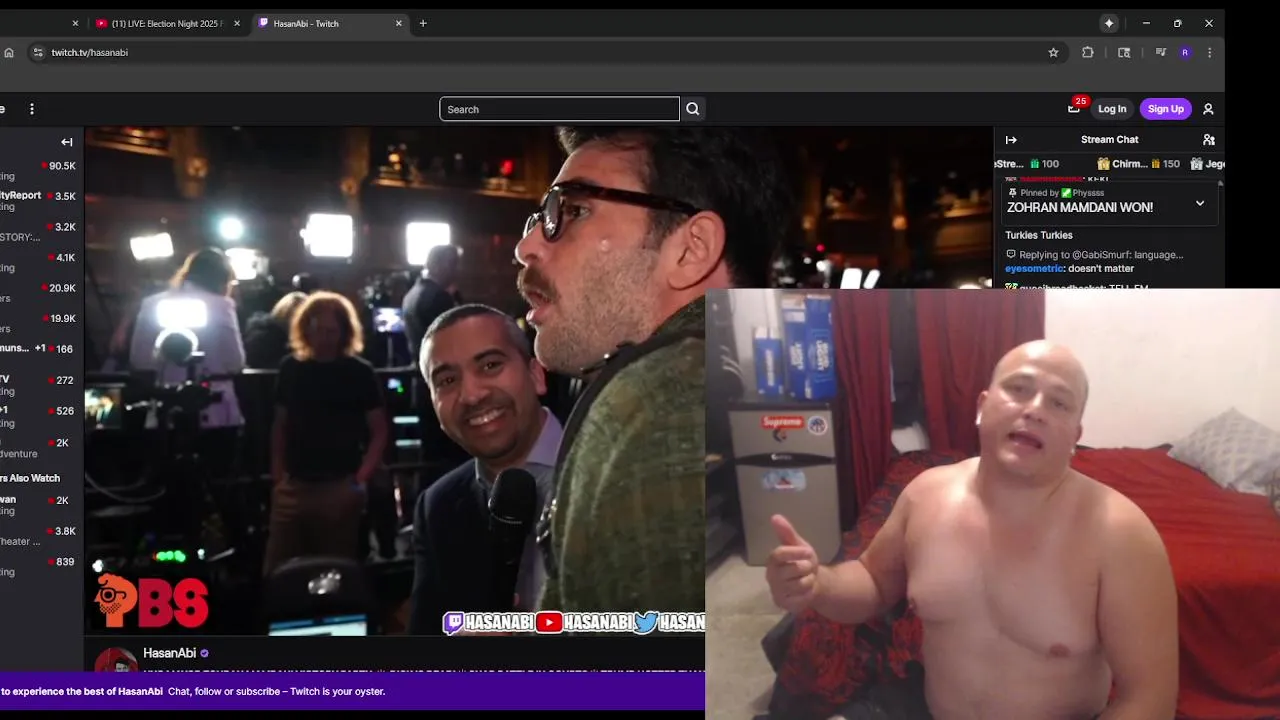The width and height of the screenshot is (1280, 720).
Task: Open the chat community users icon
Action: coord(1209,140)
